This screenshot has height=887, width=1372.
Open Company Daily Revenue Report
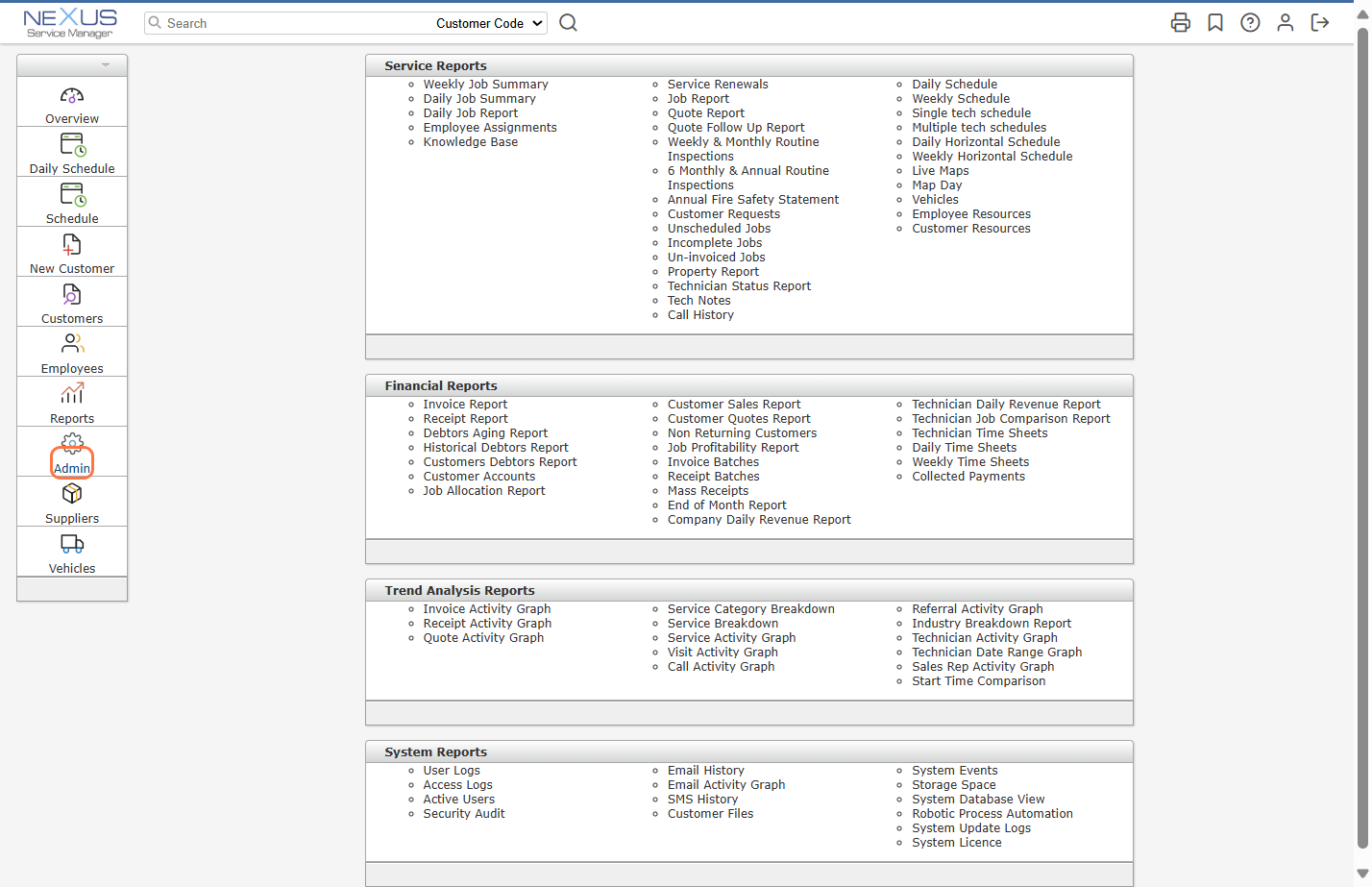759,520
